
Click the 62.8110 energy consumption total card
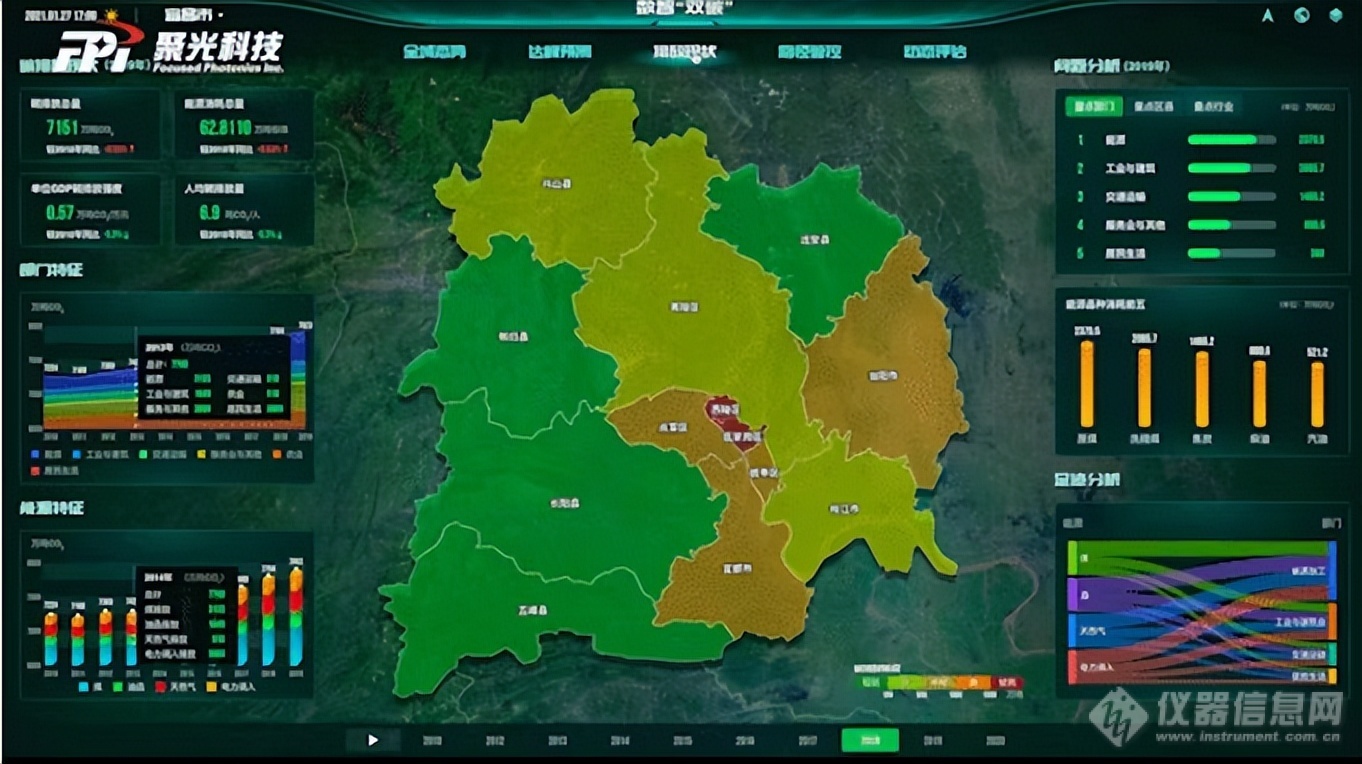244,125
